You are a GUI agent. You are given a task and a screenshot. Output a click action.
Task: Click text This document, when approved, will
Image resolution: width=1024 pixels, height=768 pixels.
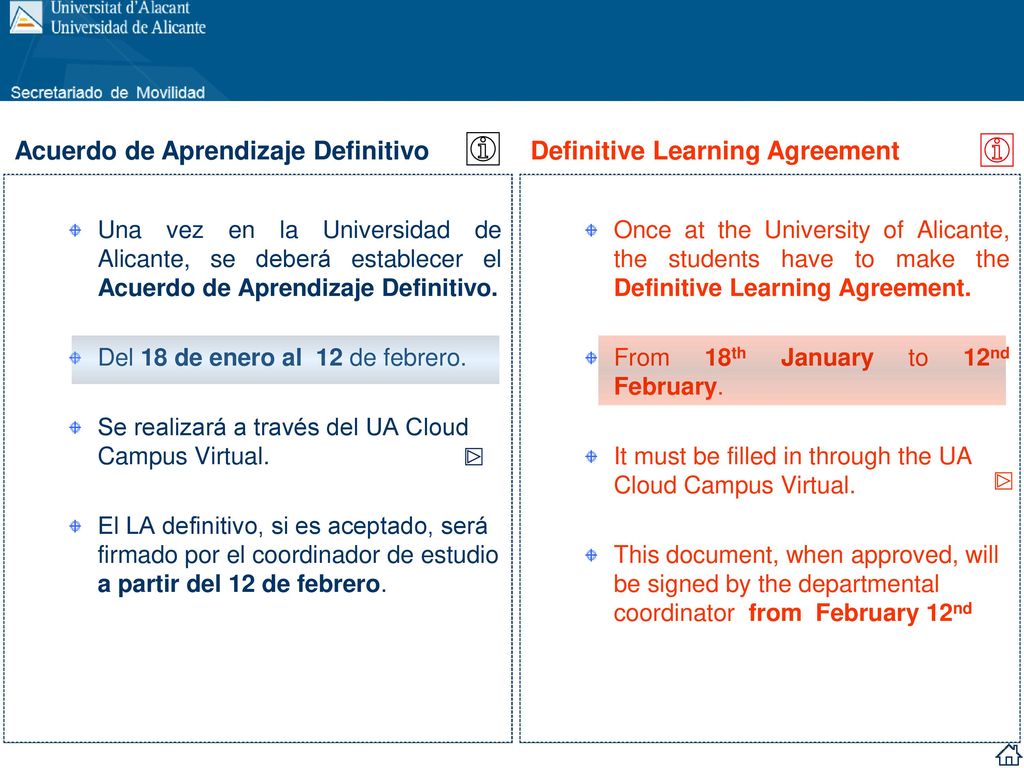click(807, 554)
